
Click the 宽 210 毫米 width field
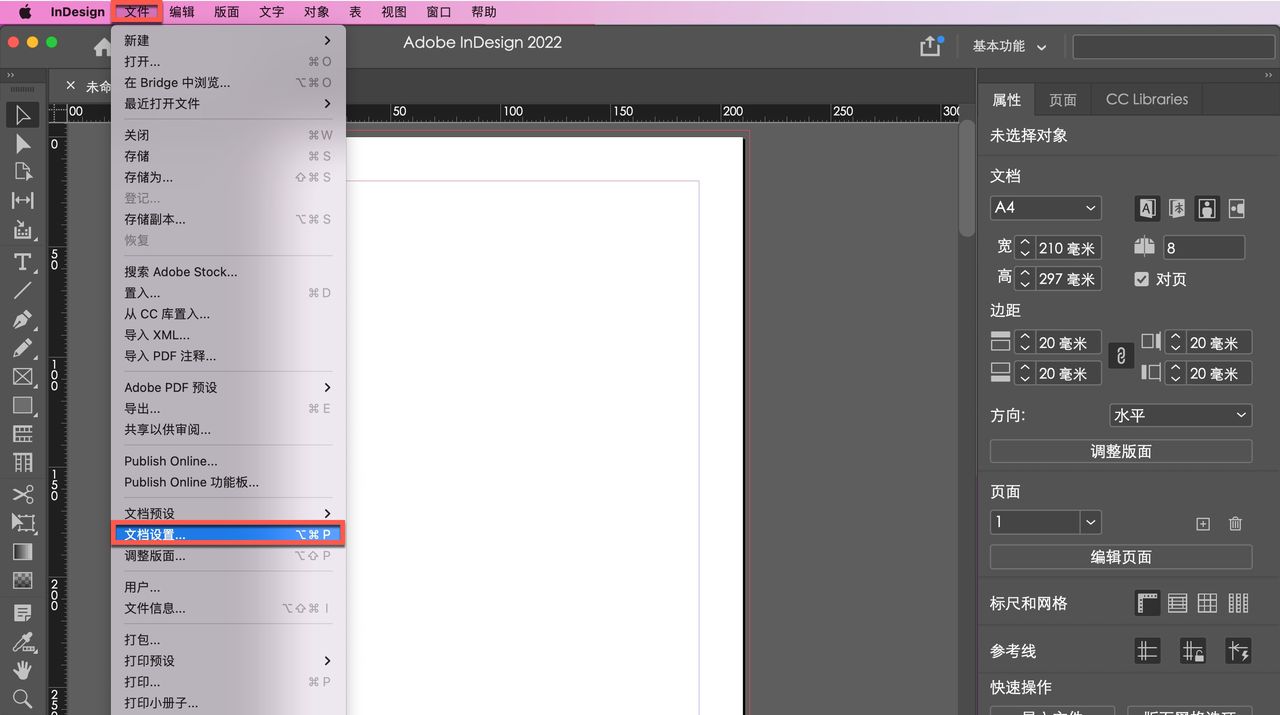click(1068, 248)
